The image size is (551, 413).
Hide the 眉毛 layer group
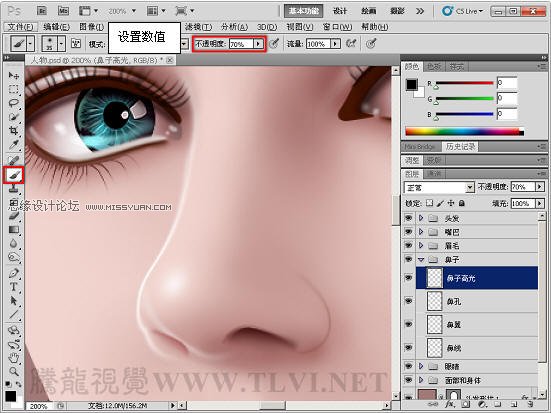(408, 245)
